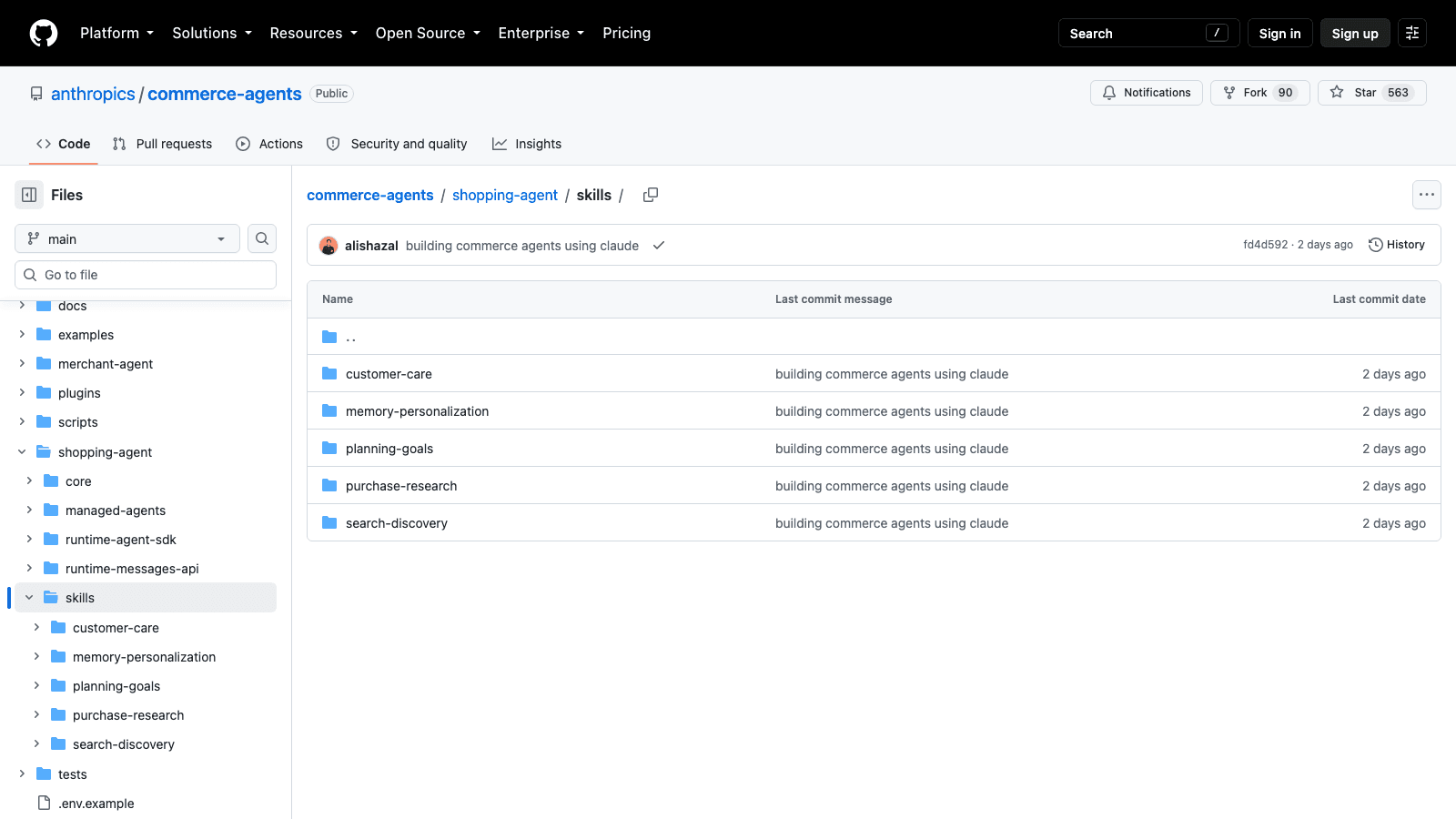Expand the runtime-agent-sdk folder chevron
The height and width of the screenshot is (819, 1456).
29,540
